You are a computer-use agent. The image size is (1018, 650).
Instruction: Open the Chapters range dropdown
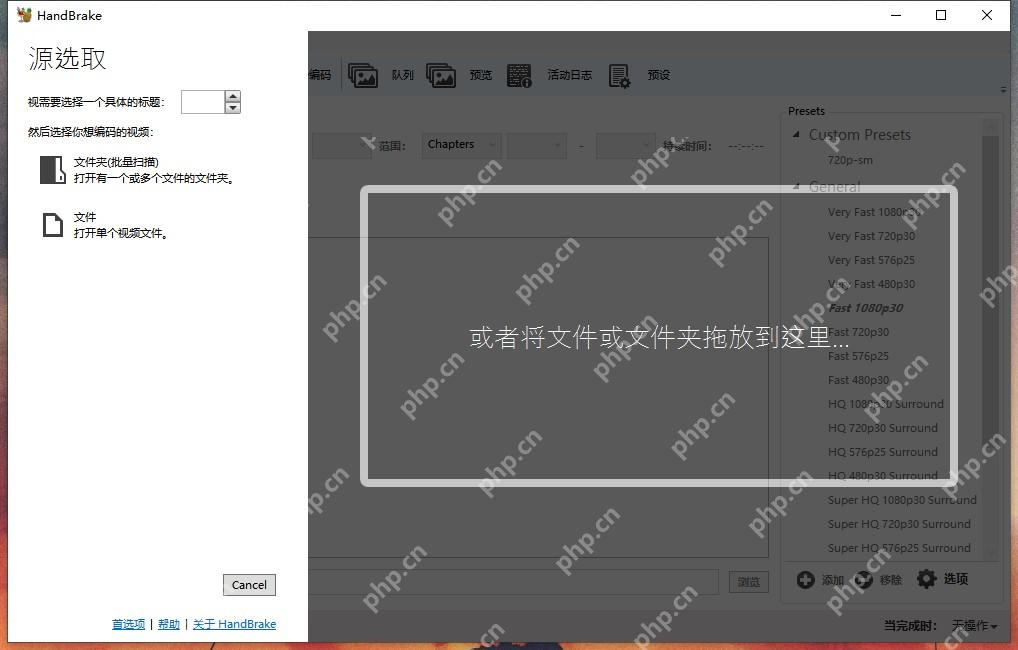(x=461, y=145)
